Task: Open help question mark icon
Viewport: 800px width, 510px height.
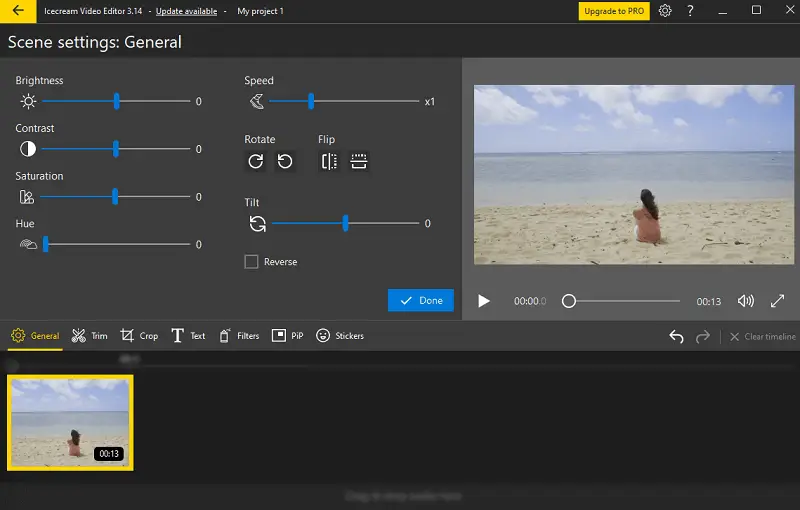Action: (x=690, y=11)
